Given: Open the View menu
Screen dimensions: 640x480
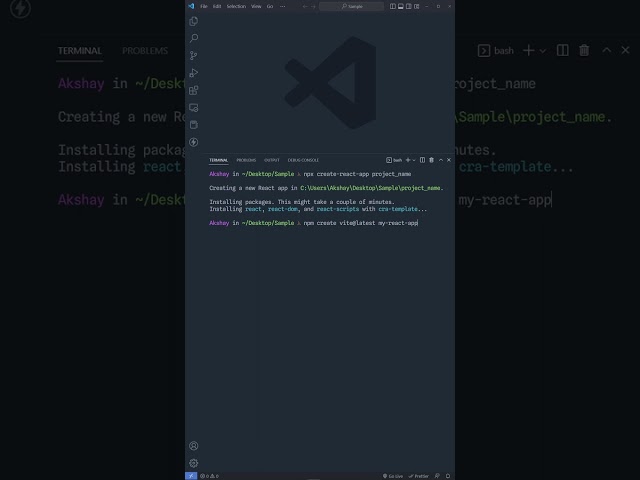Looking at the screenshot, I should [256, 7].
